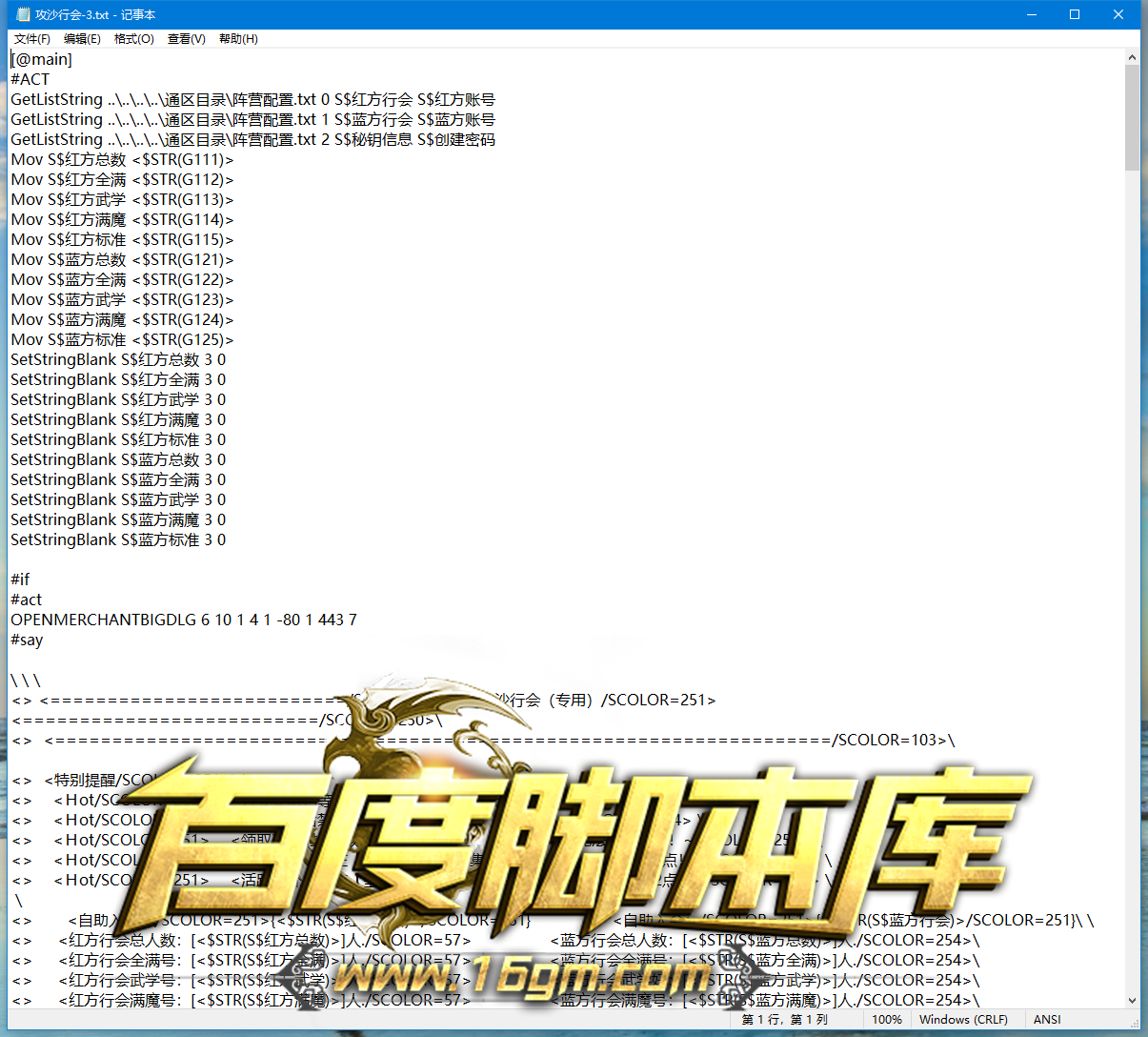Screen dimensions: 1148x1037
Task: Minimize the Notepad window
Action: (1032, 14)
